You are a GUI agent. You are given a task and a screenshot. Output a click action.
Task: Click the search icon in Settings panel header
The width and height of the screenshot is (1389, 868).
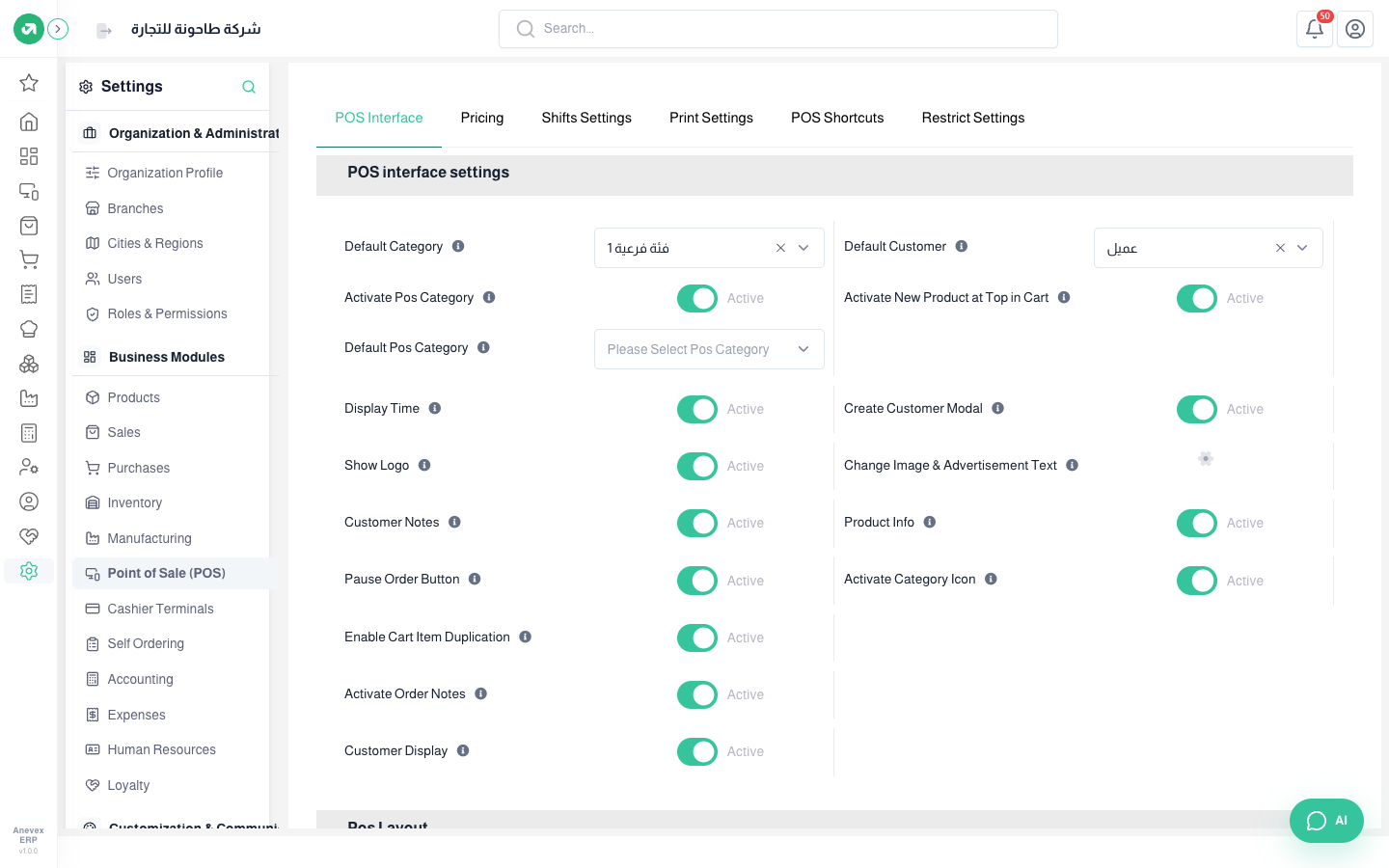pyautogui.click(x=249, y=87)
